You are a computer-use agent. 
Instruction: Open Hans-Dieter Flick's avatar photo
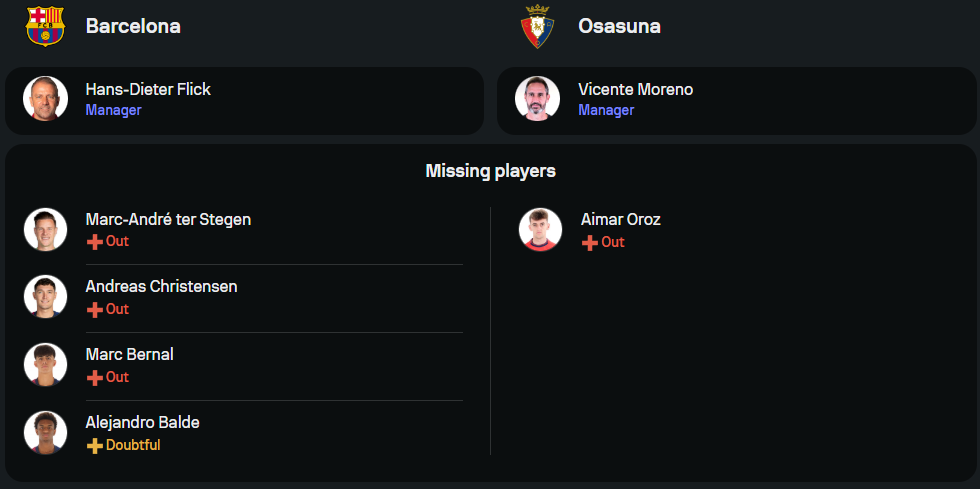pos(45,99)
